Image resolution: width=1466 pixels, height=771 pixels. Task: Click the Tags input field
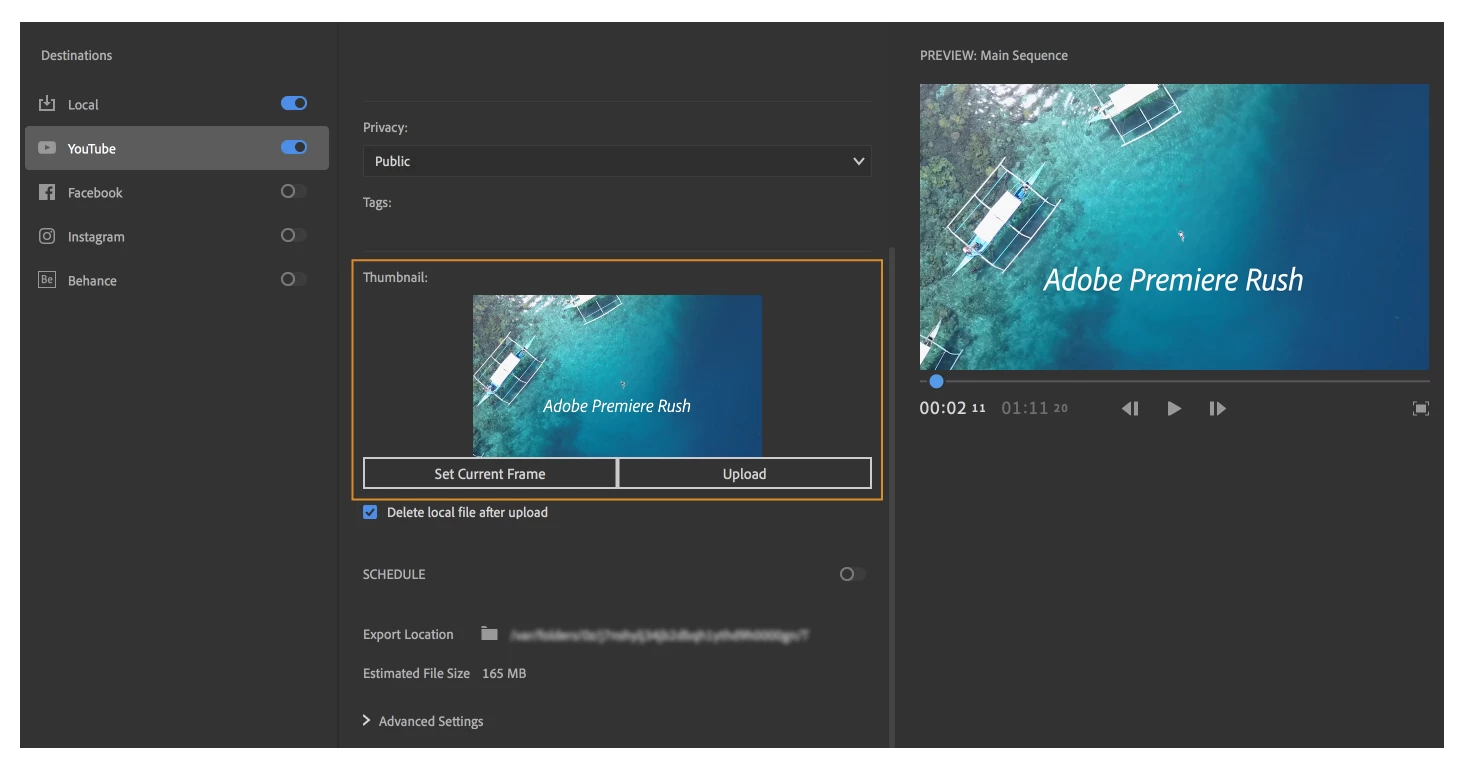point(617,230)
